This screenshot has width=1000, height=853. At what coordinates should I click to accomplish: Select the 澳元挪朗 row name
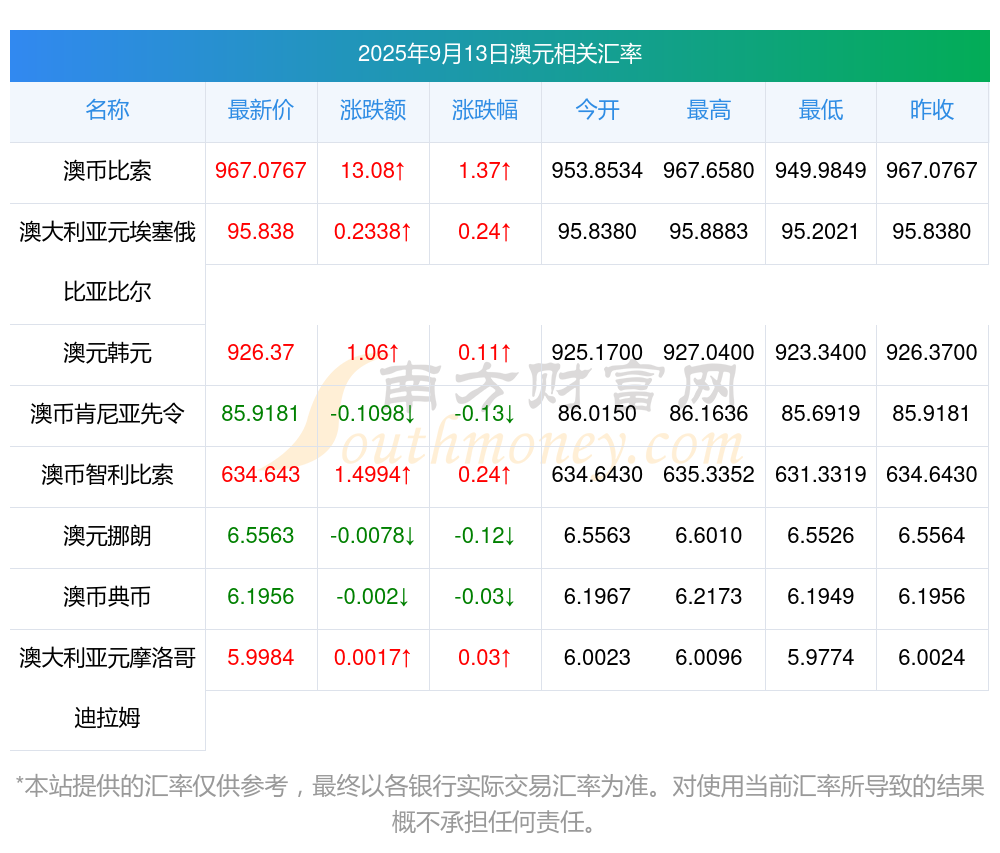click(x=107, y=536)
